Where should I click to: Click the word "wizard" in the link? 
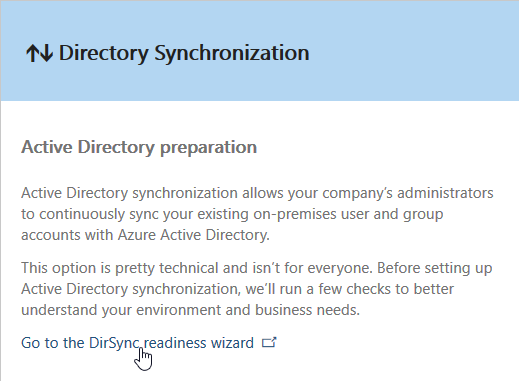coord(232,343)
